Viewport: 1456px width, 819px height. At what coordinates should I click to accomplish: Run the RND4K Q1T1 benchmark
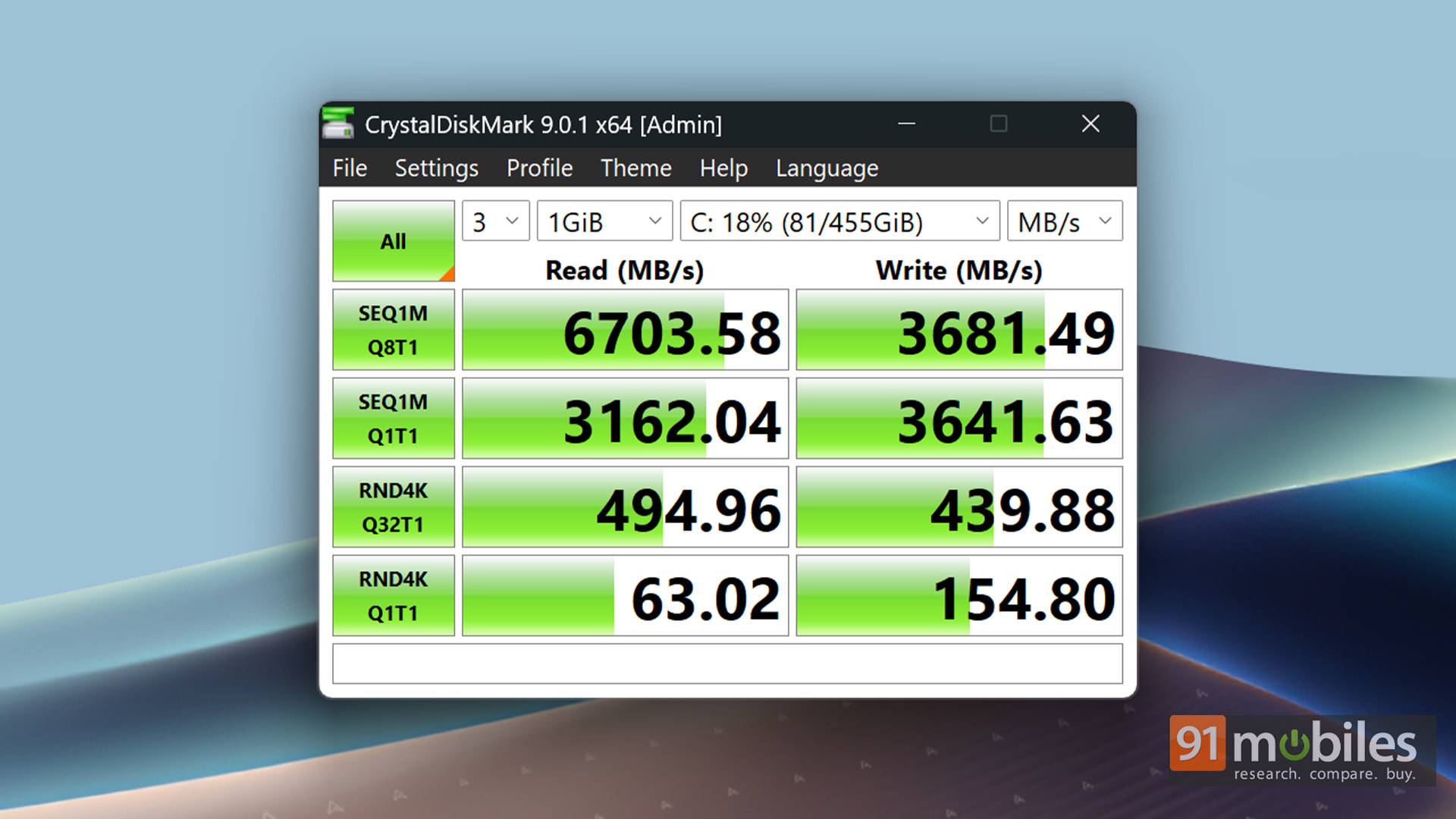393,596
